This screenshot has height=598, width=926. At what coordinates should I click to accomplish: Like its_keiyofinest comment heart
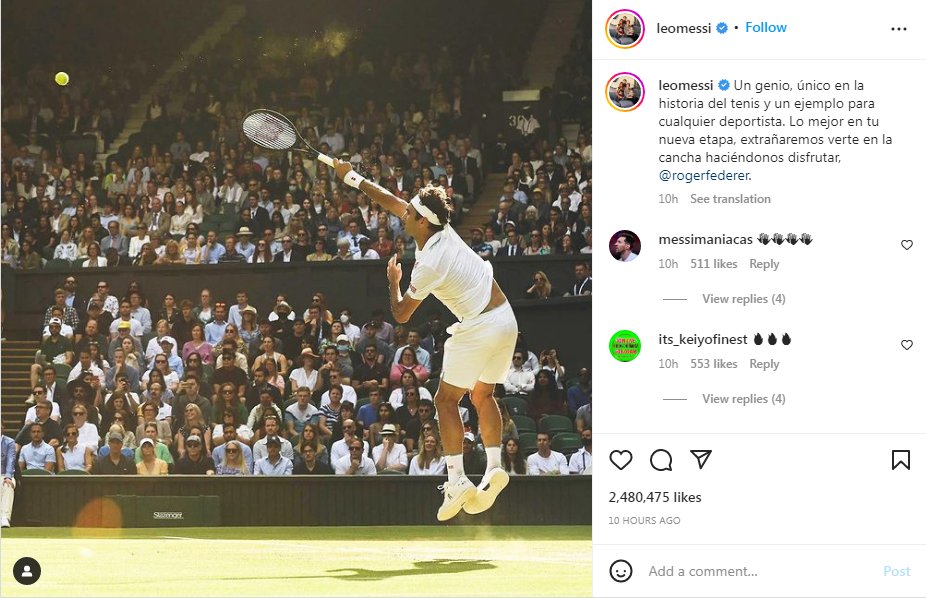coord(907,345)
